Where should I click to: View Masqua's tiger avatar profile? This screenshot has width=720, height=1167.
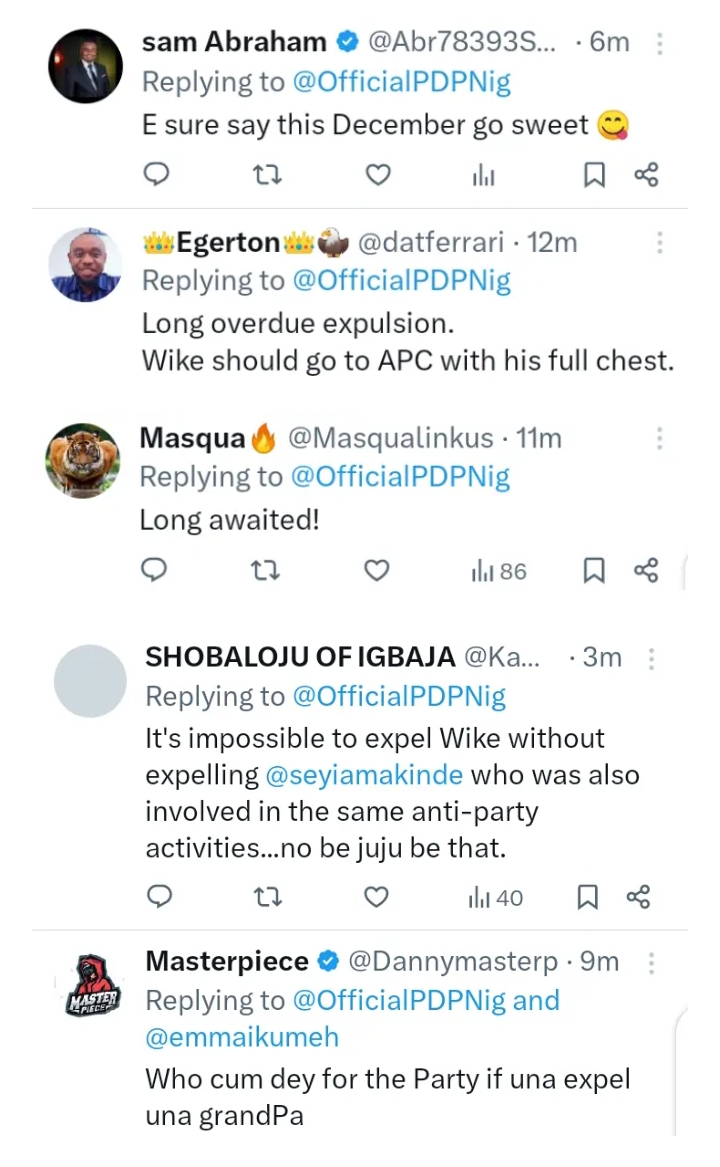point(83,461)
